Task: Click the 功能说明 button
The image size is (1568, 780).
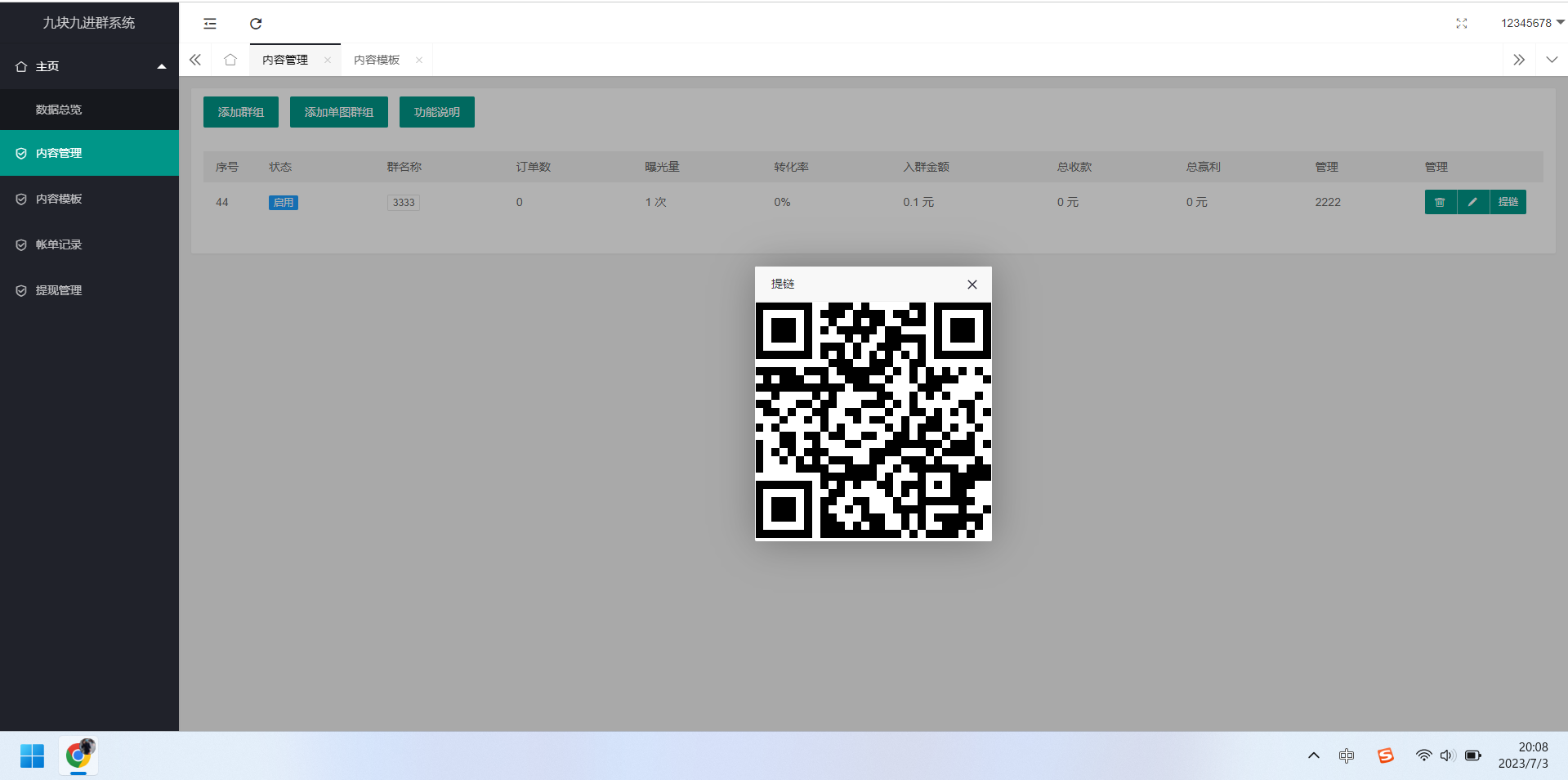Action: 437,112
